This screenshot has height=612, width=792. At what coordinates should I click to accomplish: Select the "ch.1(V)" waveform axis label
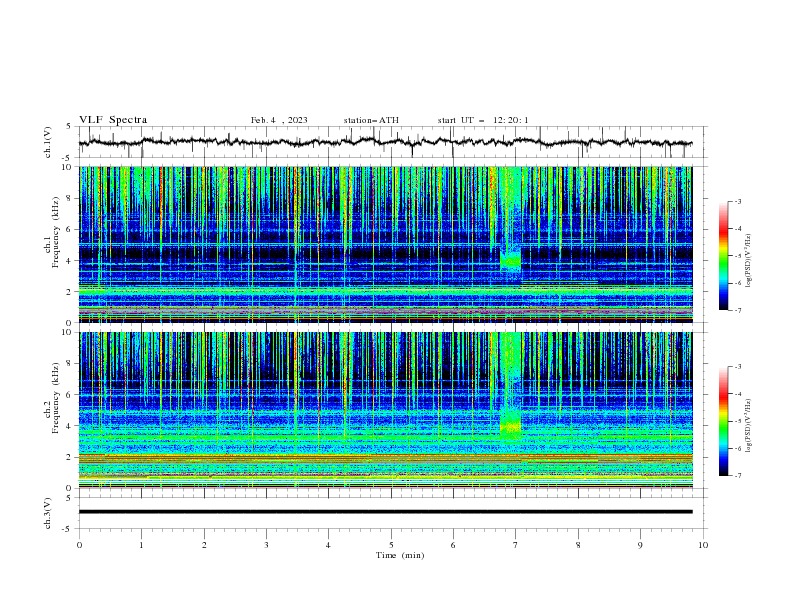[48, 142]
